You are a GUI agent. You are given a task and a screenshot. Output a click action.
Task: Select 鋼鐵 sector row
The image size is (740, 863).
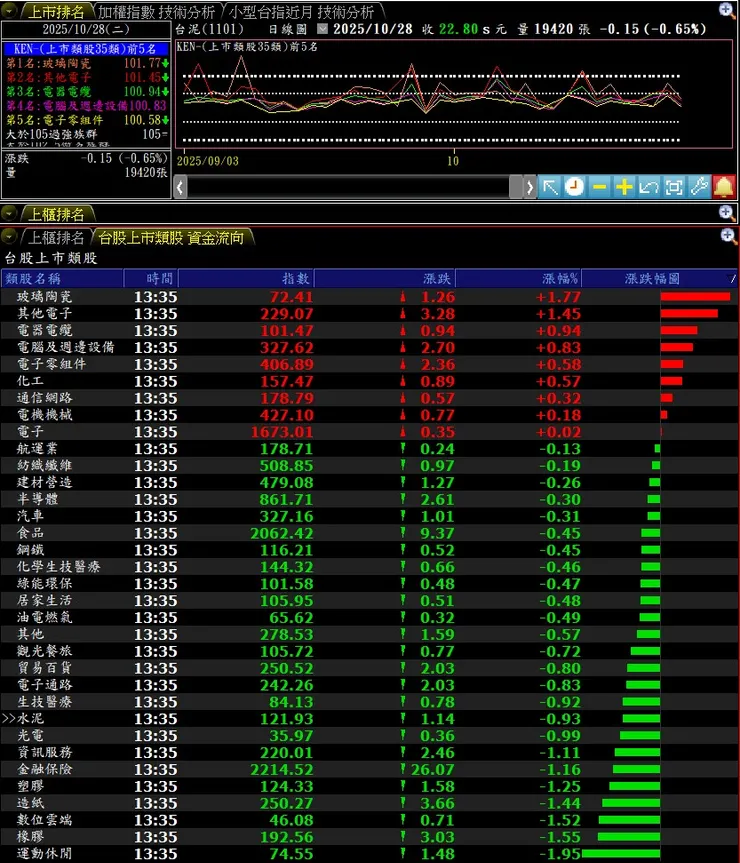[369, 550]
